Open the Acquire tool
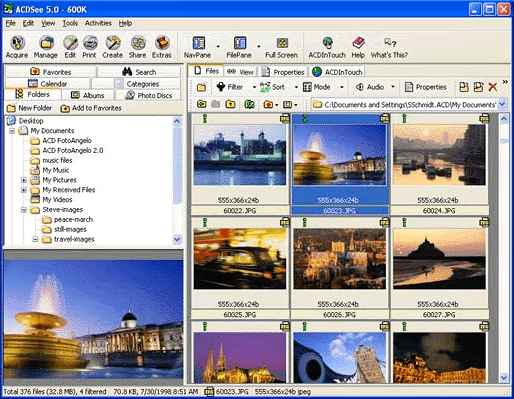Screen dimensions: 514x399 tap(17, 47)
